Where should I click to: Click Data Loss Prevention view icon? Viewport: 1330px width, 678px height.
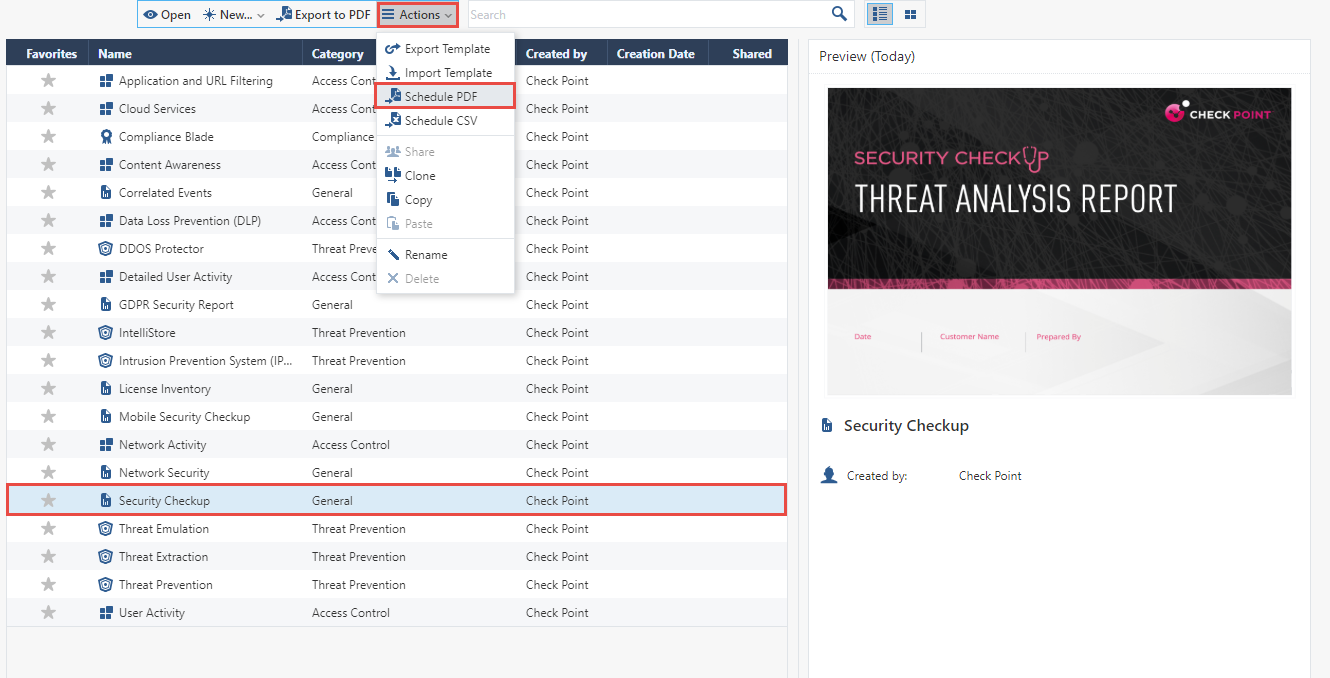pyautogui.click(x=106, y=221)
